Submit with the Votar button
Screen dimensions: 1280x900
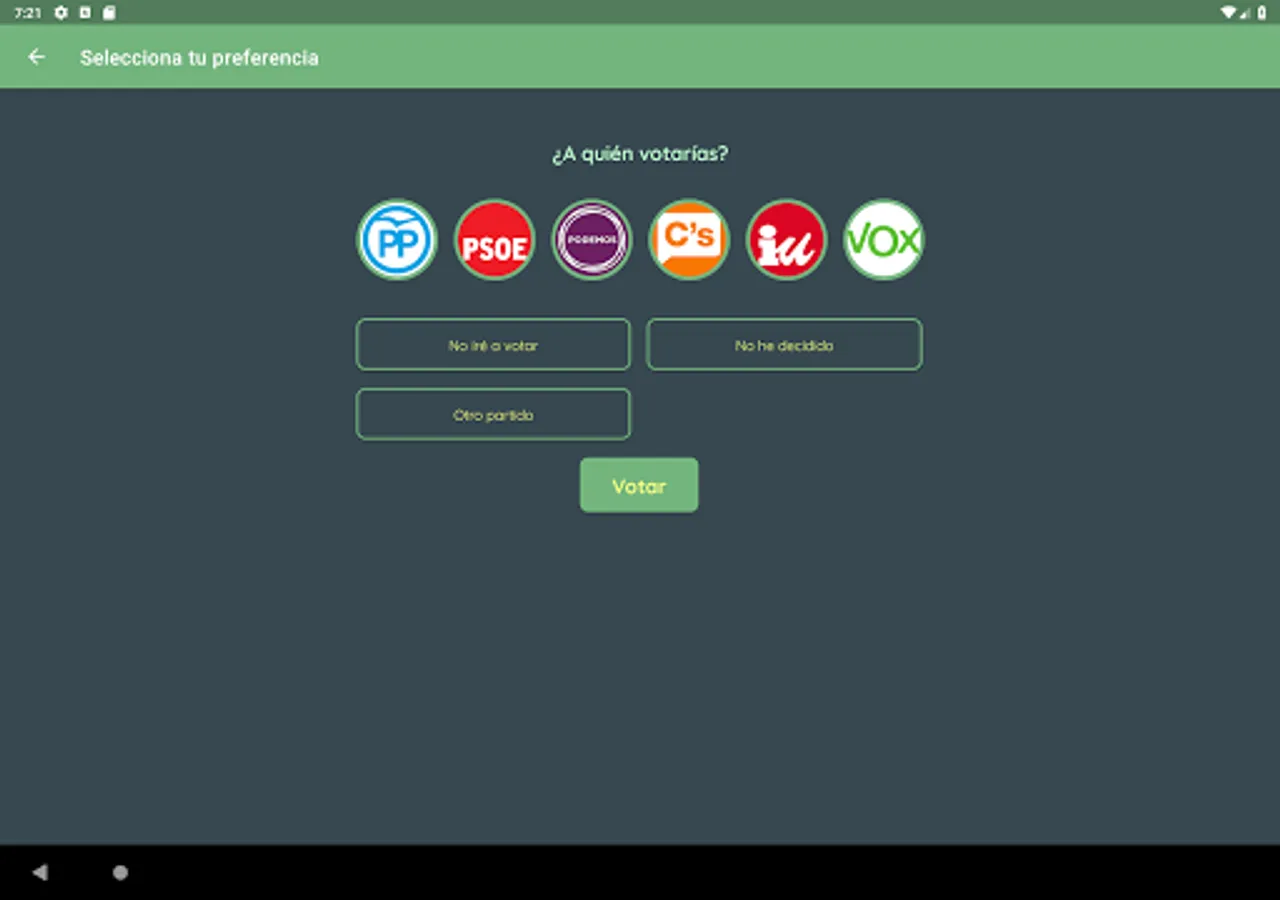click(x=639, y=486)
